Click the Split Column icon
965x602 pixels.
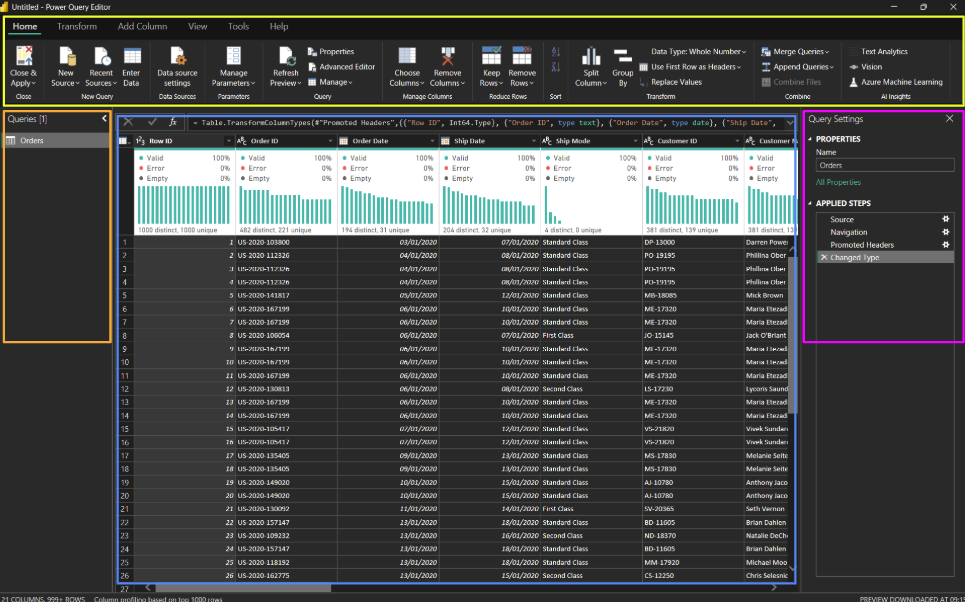[589, 58]
